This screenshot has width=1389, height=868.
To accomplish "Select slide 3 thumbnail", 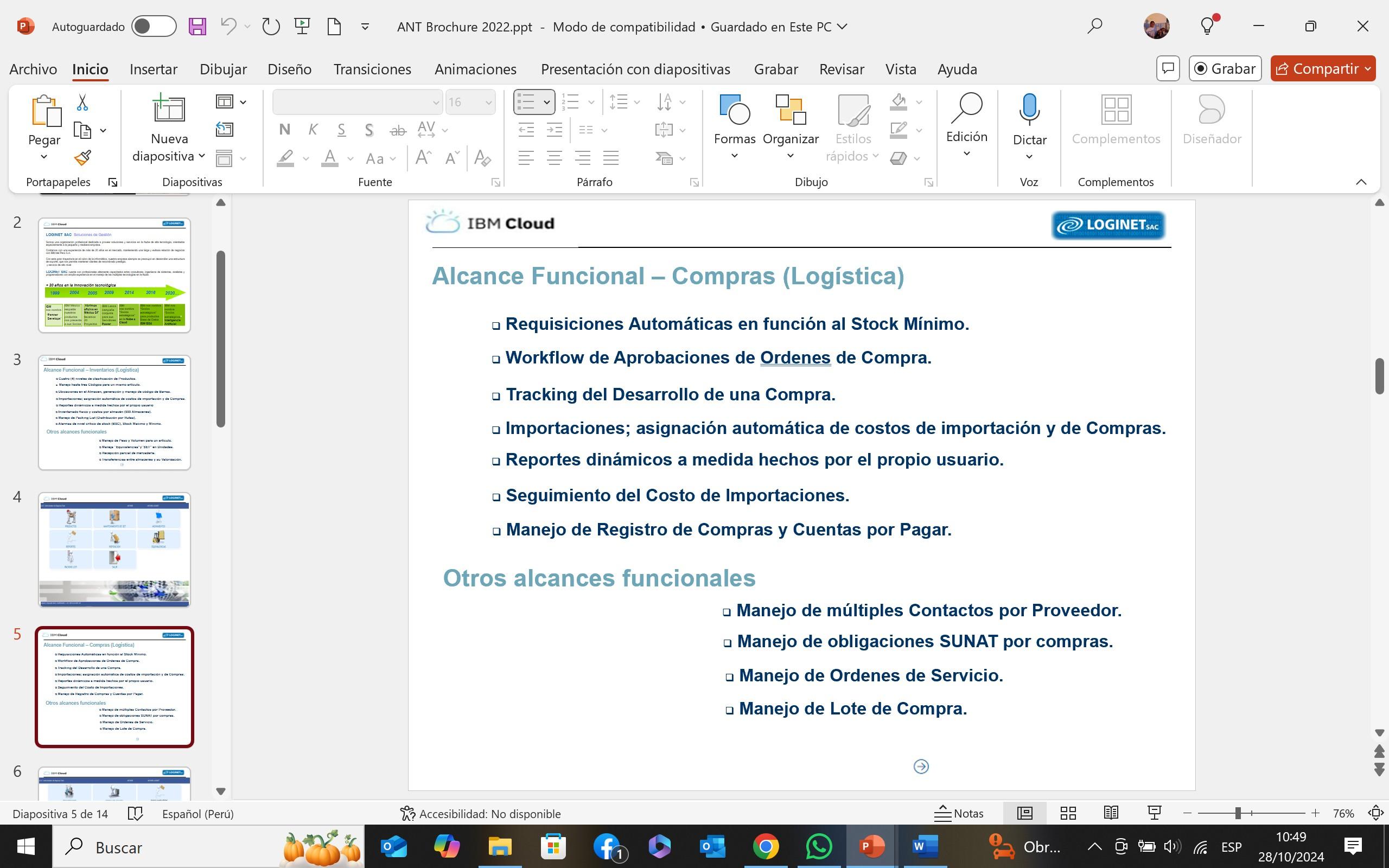I will (x=114, y=412).
